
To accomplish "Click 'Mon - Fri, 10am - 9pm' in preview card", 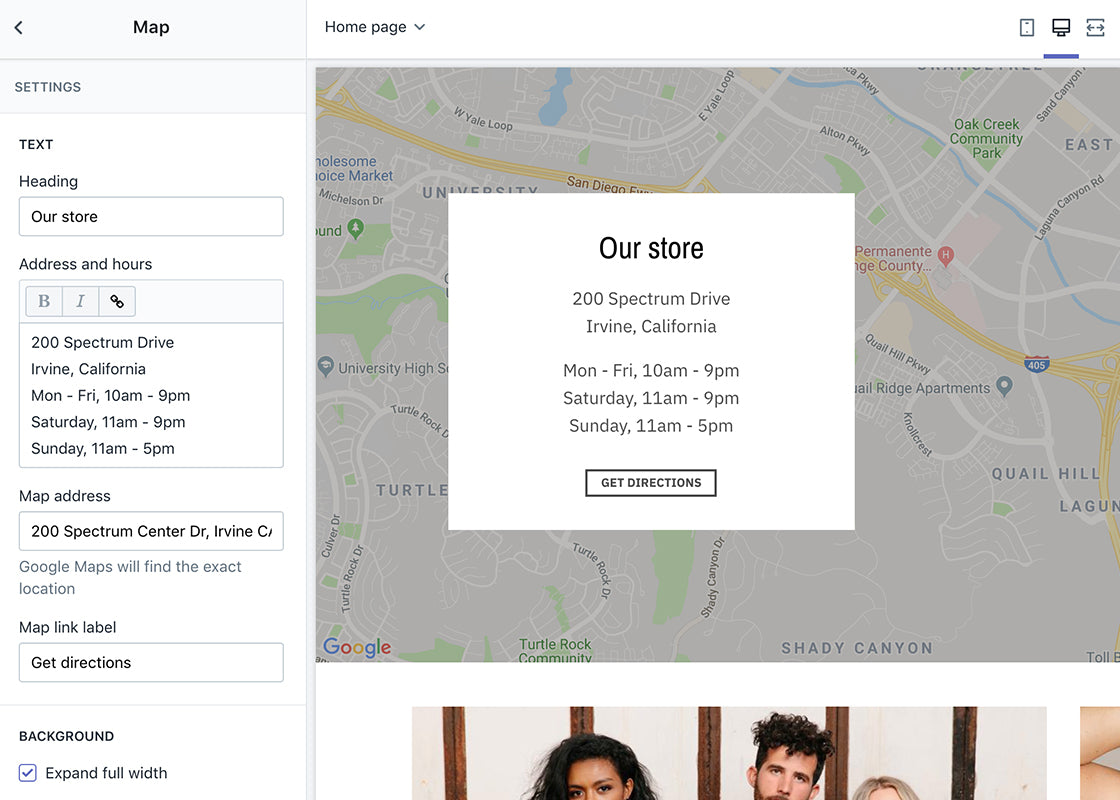I will (x=651, y=371).
